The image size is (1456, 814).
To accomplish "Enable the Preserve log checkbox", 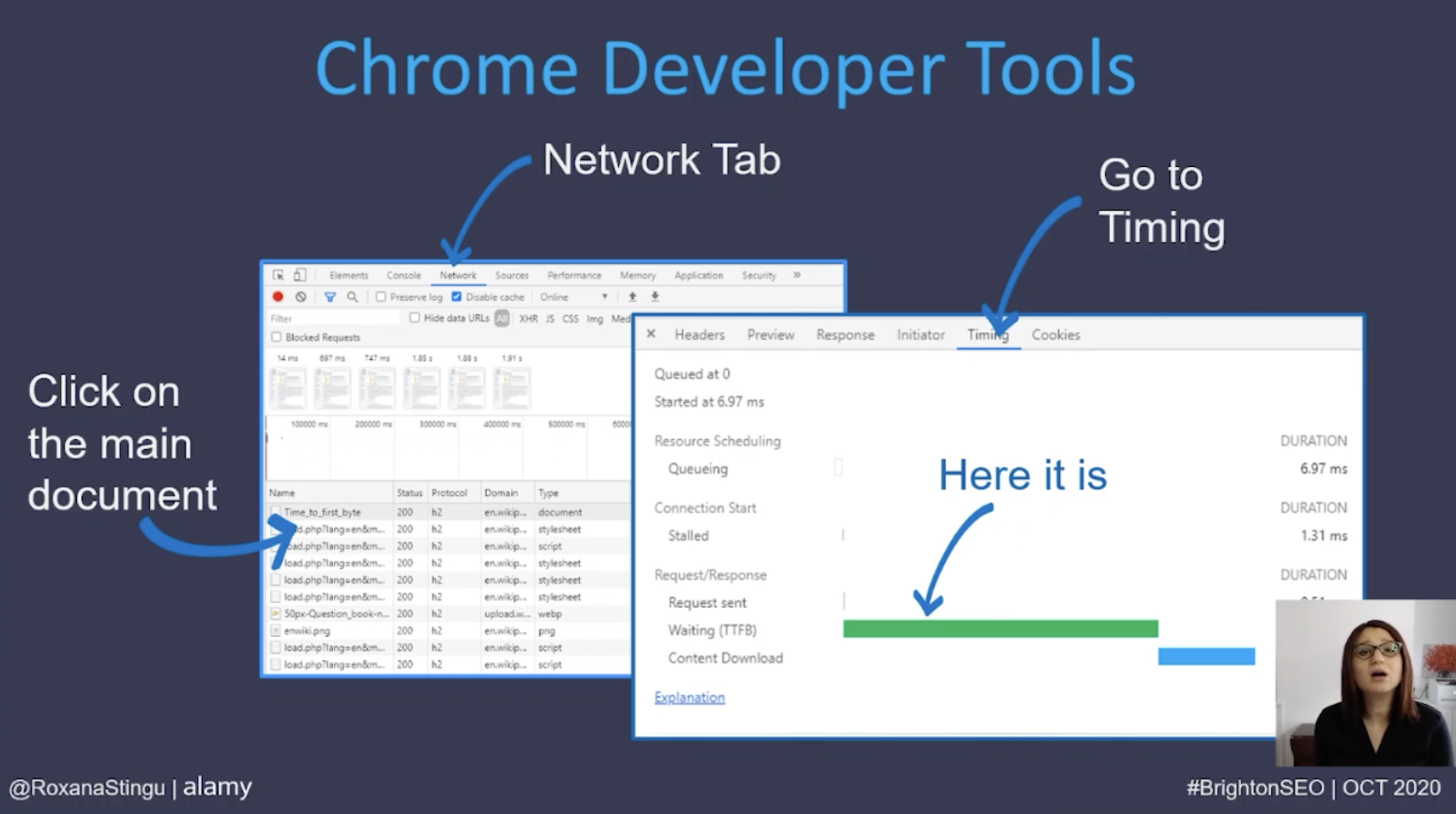I will pos(381,296).
